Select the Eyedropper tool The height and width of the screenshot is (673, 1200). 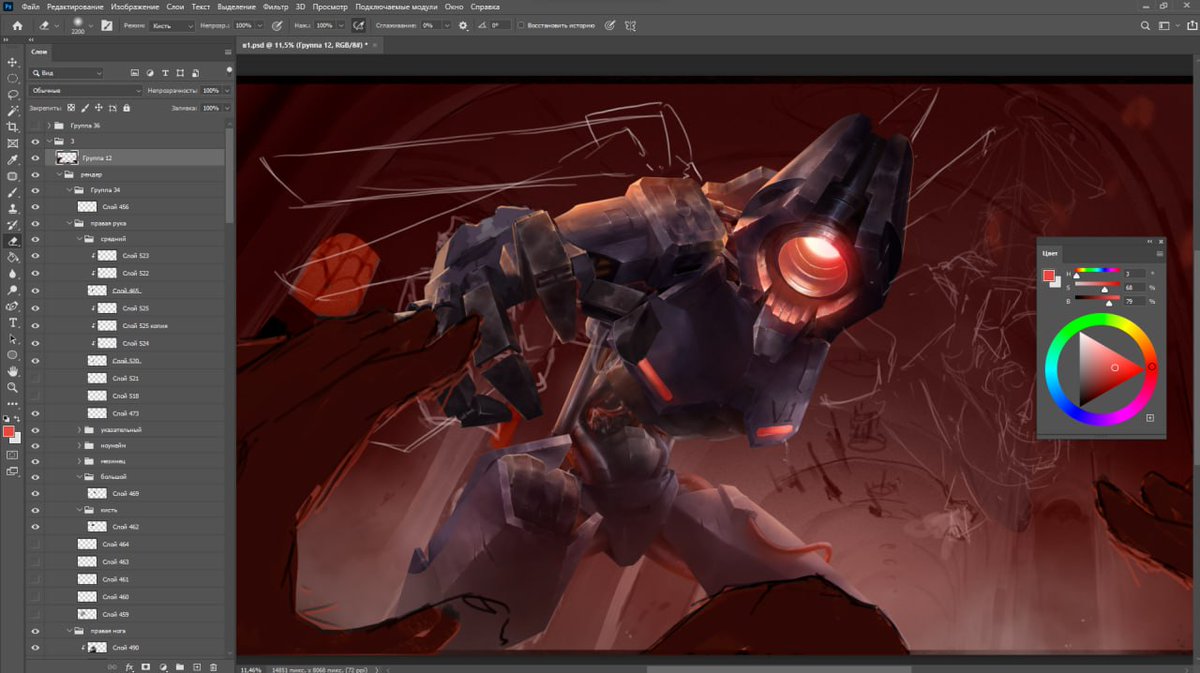(x=12, y=160)
